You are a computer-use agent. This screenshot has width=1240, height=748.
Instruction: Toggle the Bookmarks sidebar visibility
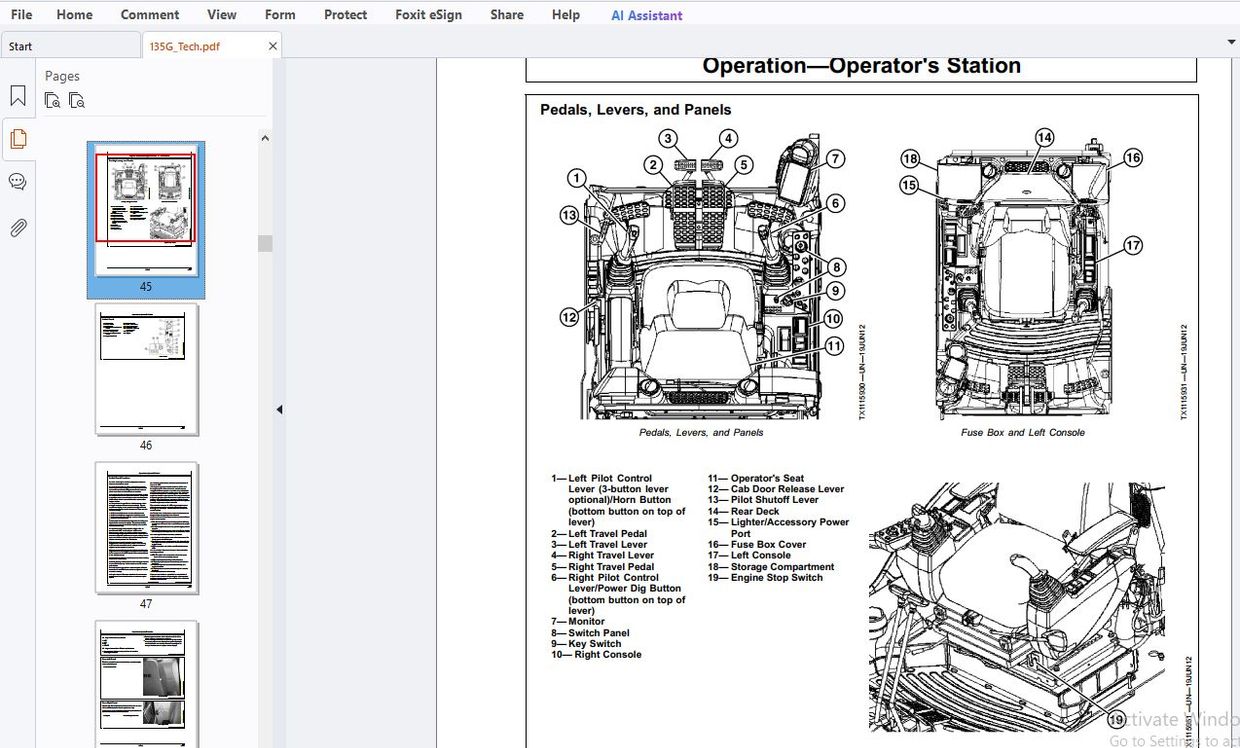[18, 94]
